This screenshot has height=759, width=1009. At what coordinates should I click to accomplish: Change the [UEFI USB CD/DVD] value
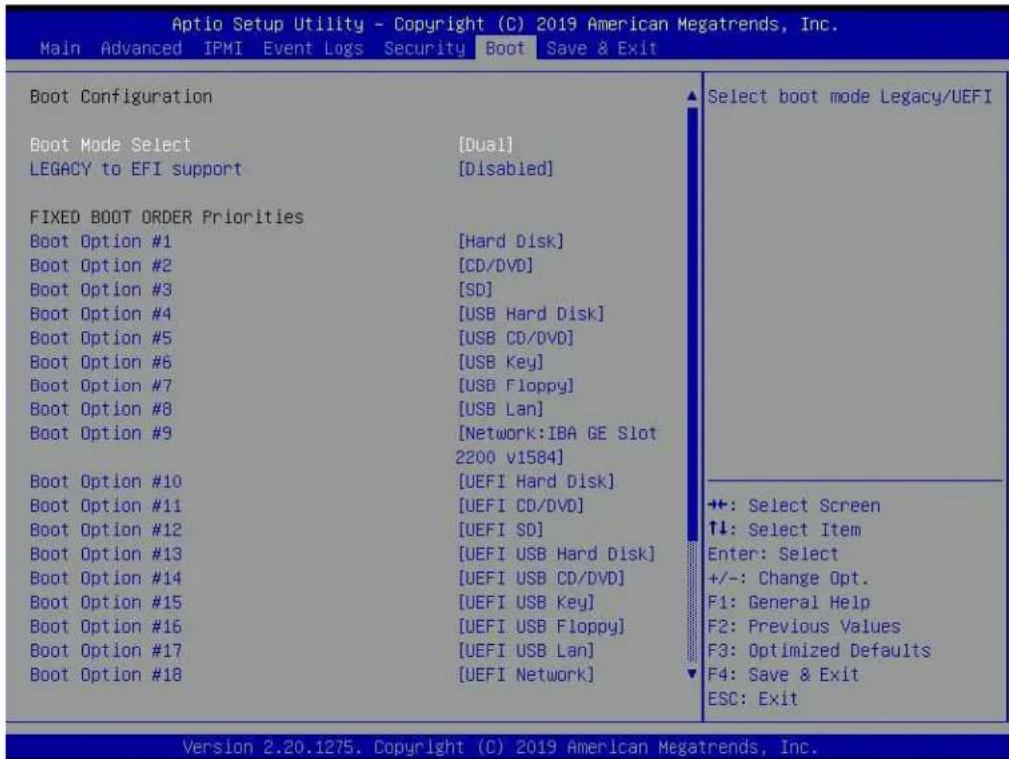[x=541, y=578]
